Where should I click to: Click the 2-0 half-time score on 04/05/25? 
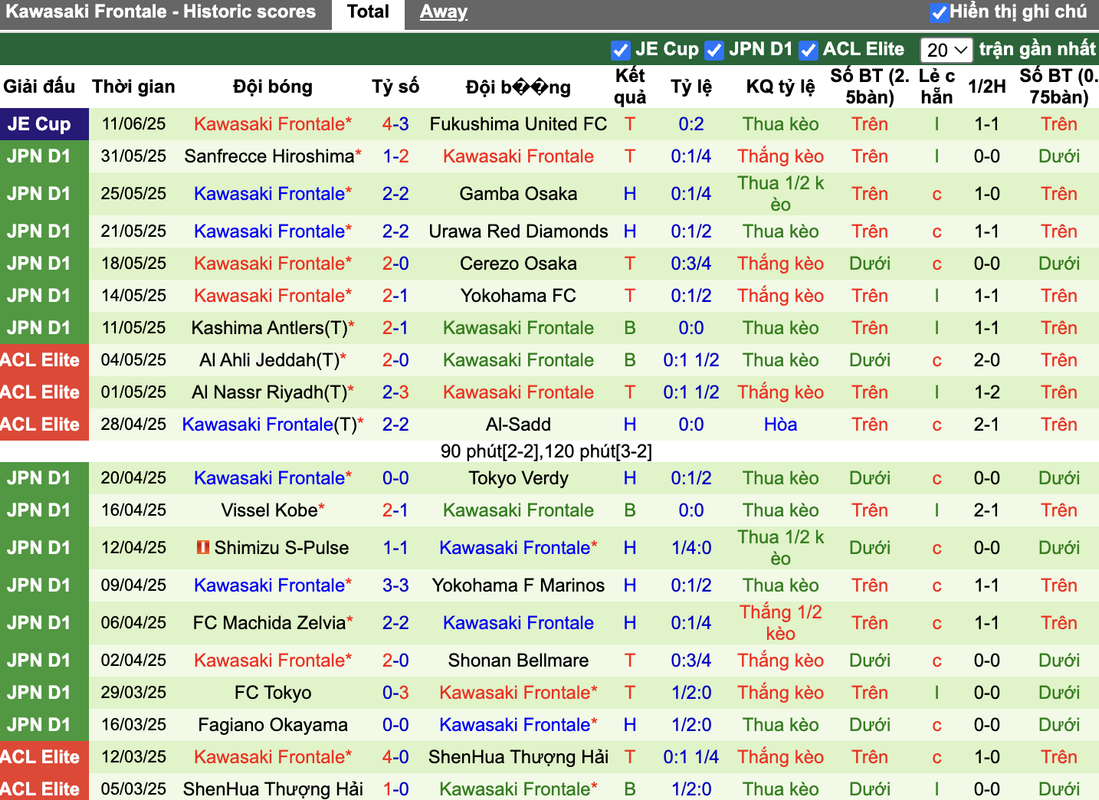click(986, 360)
